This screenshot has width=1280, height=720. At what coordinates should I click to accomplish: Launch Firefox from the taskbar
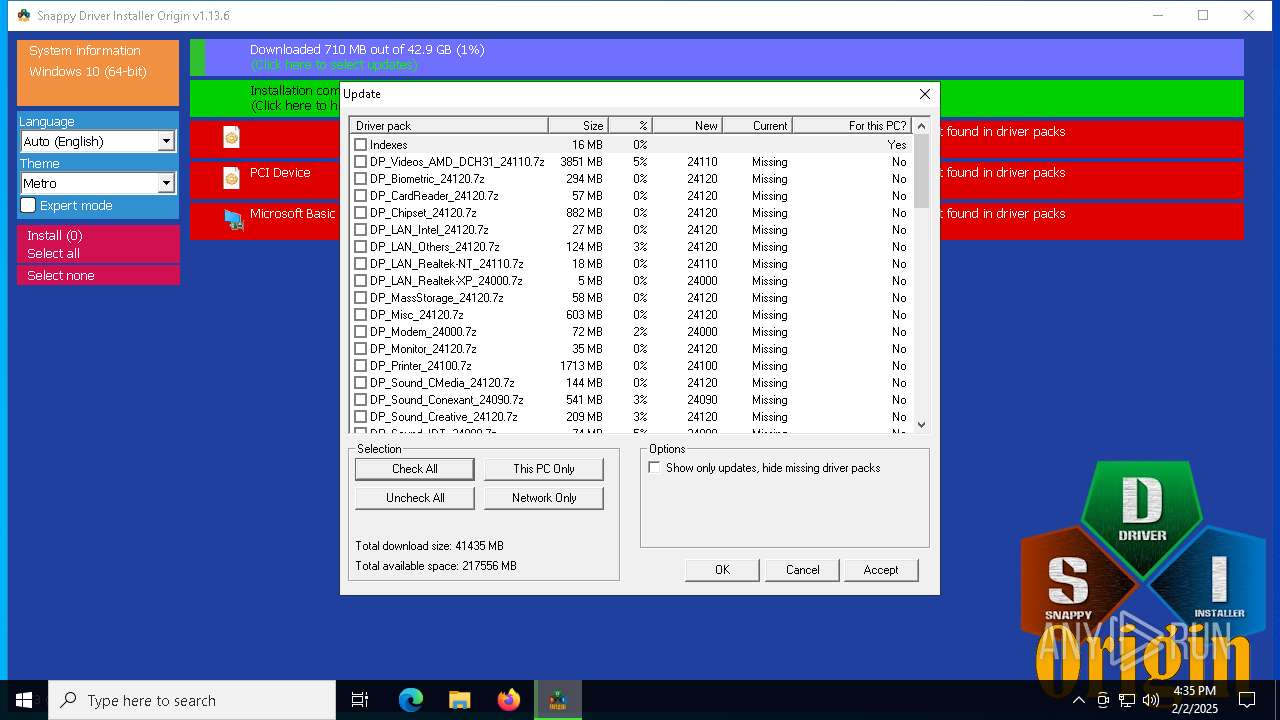click(x=508, y=700)
